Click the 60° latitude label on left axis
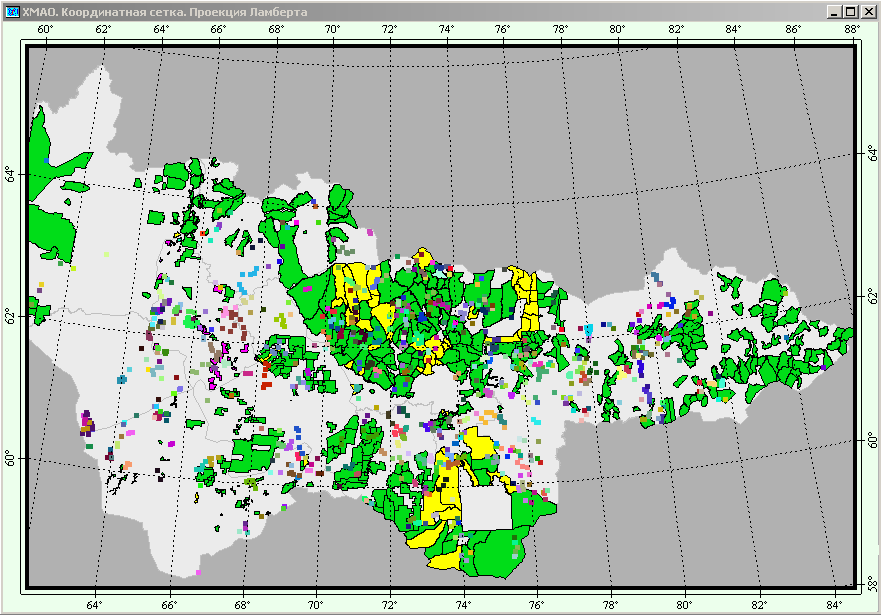 10,459
